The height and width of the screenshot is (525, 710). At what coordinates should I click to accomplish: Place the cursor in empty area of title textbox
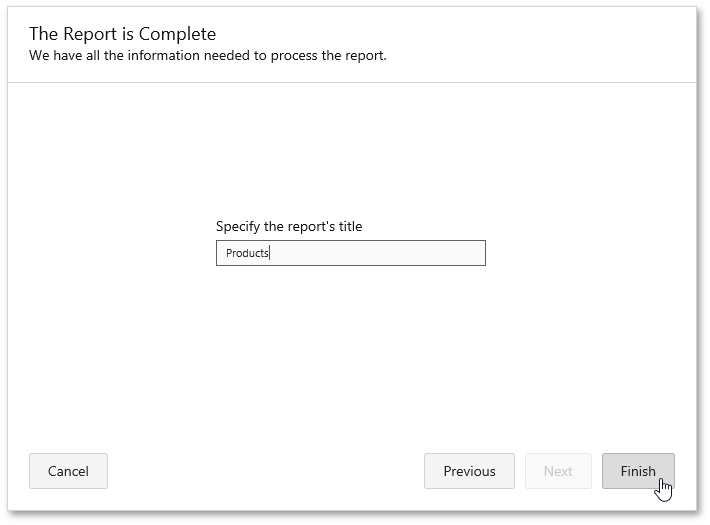pyautogui.click(x=378, y=253)
